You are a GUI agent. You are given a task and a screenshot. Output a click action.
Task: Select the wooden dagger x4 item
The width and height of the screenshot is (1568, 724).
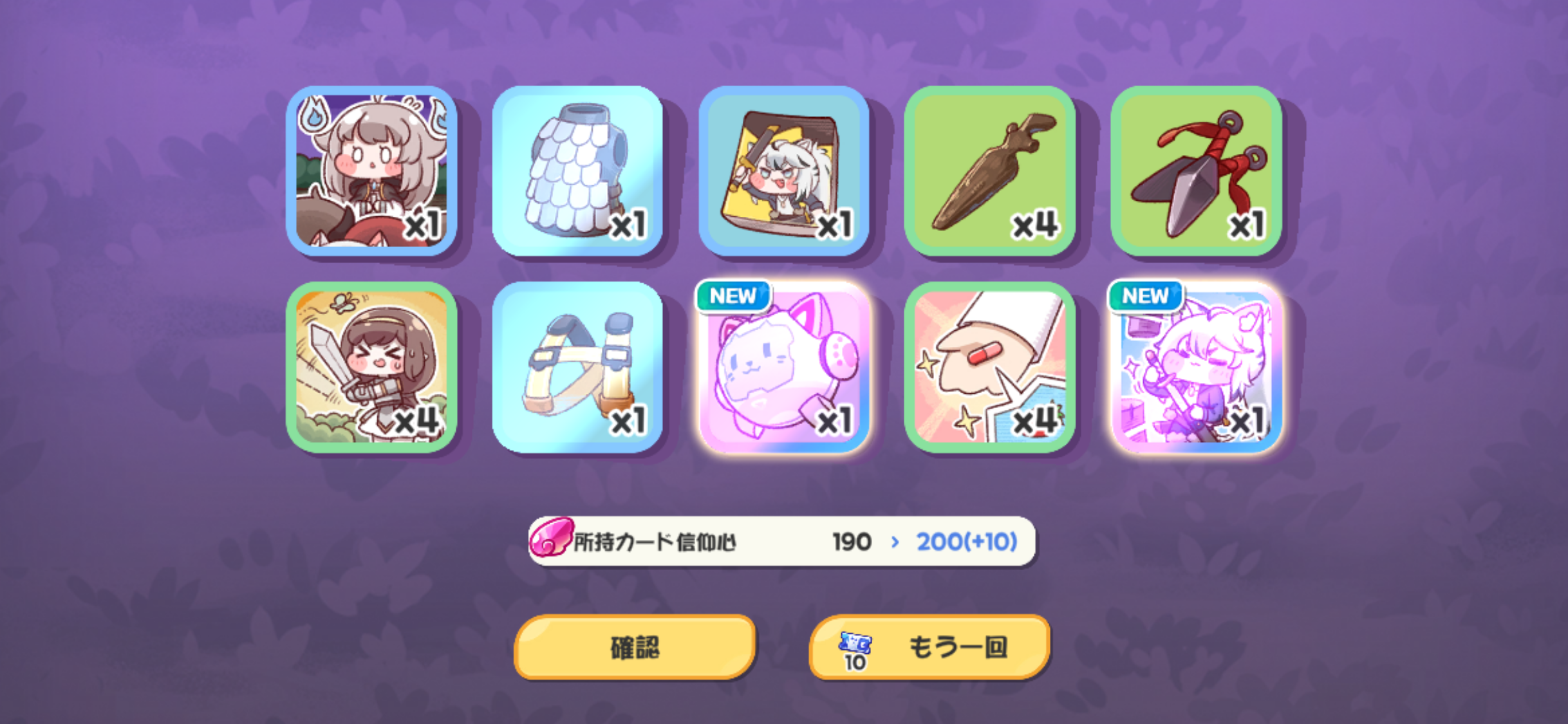[x=989, y=171]
